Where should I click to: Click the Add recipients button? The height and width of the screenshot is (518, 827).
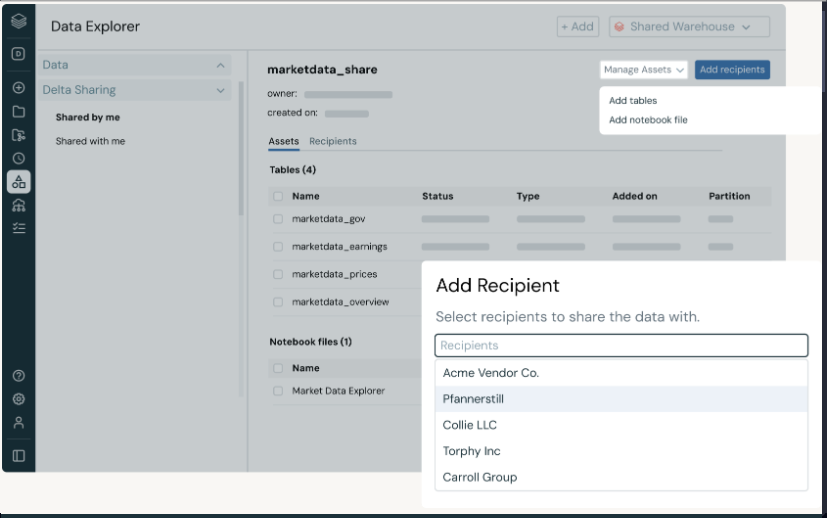[732, 70]
